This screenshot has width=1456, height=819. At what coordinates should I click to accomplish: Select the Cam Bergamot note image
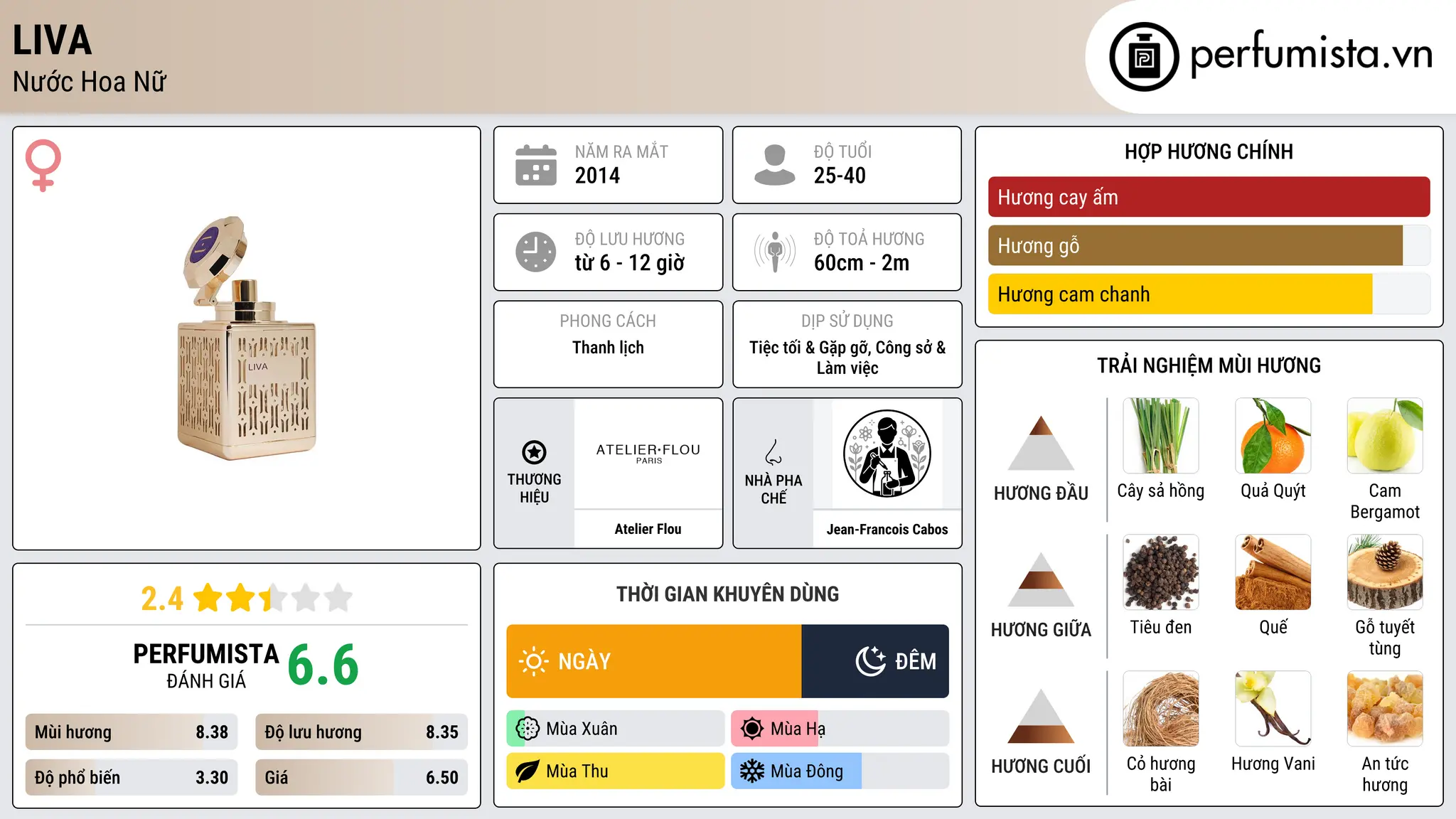[x=1385, y=436]
